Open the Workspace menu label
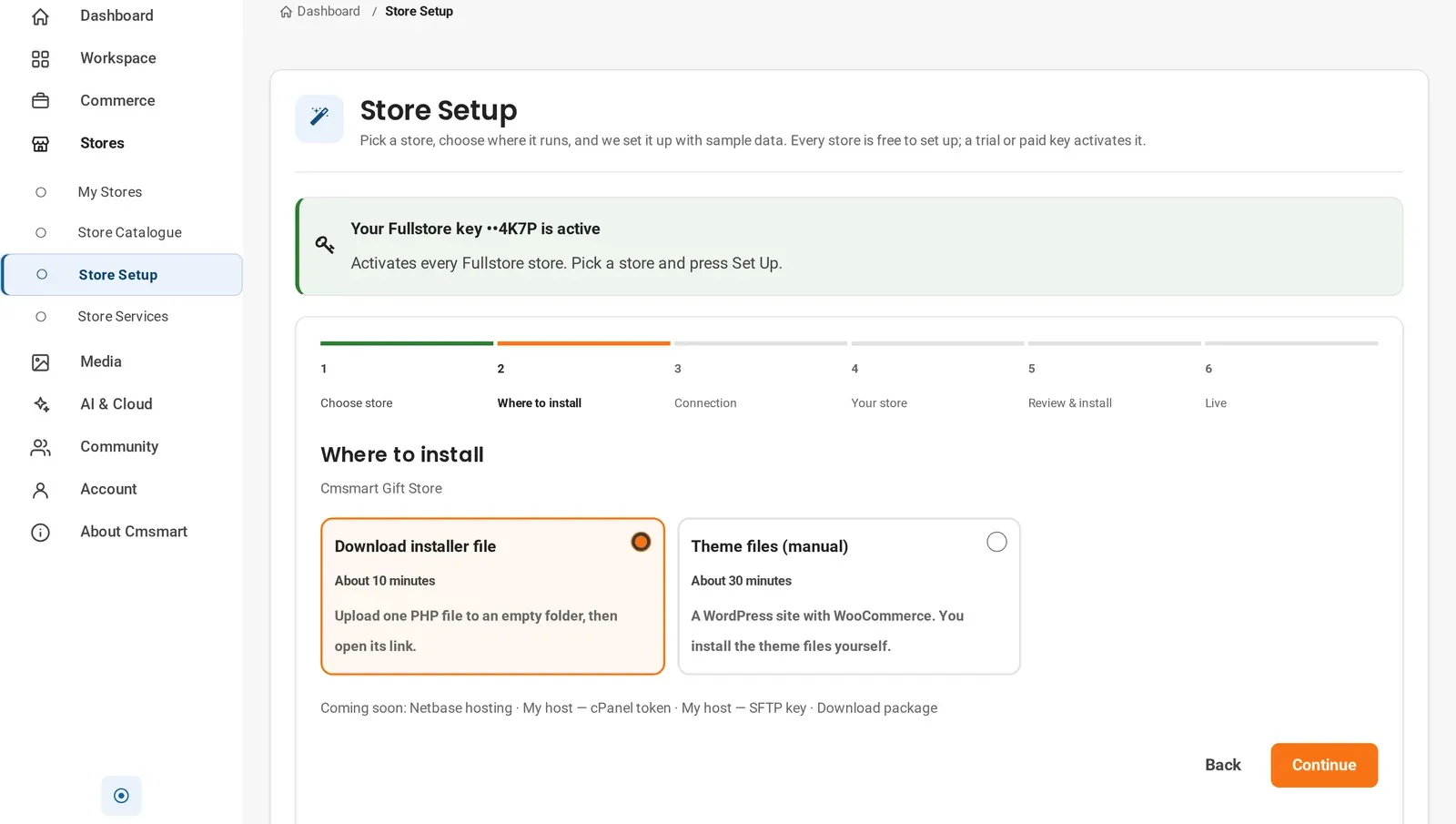 pos(118,58)
